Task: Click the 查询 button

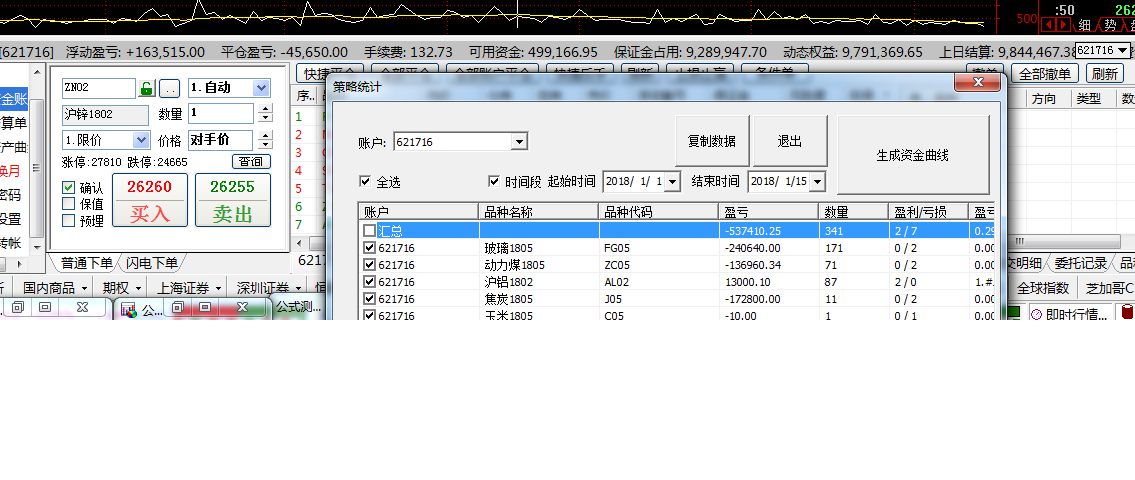Action: 251,162
